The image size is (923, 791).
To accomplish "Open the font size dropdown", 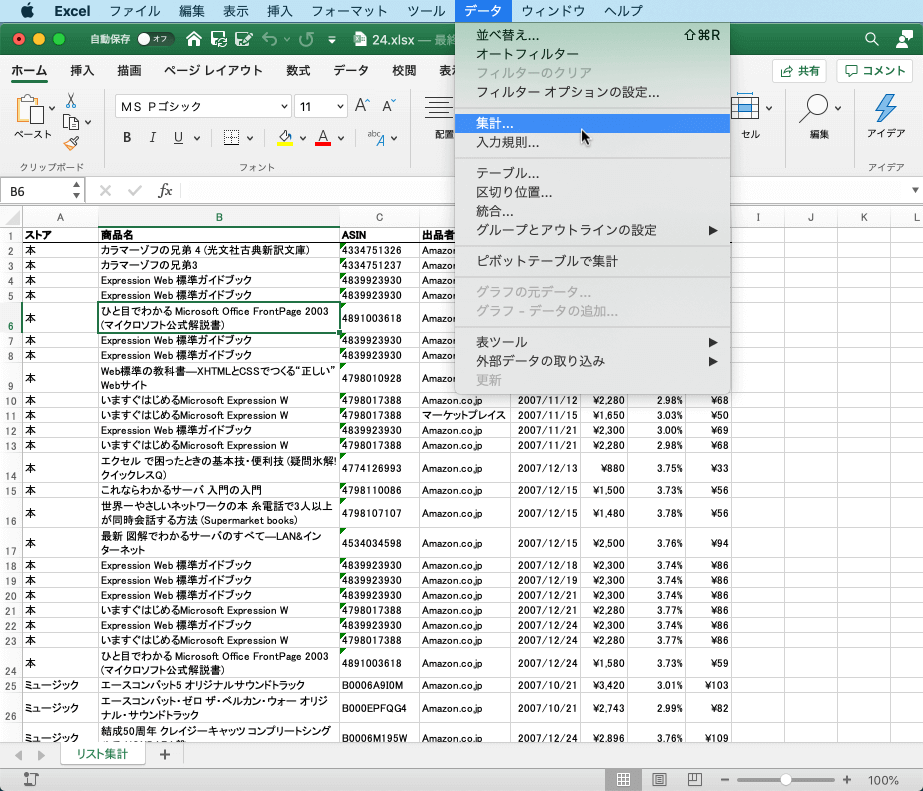I will pos(340,107).
